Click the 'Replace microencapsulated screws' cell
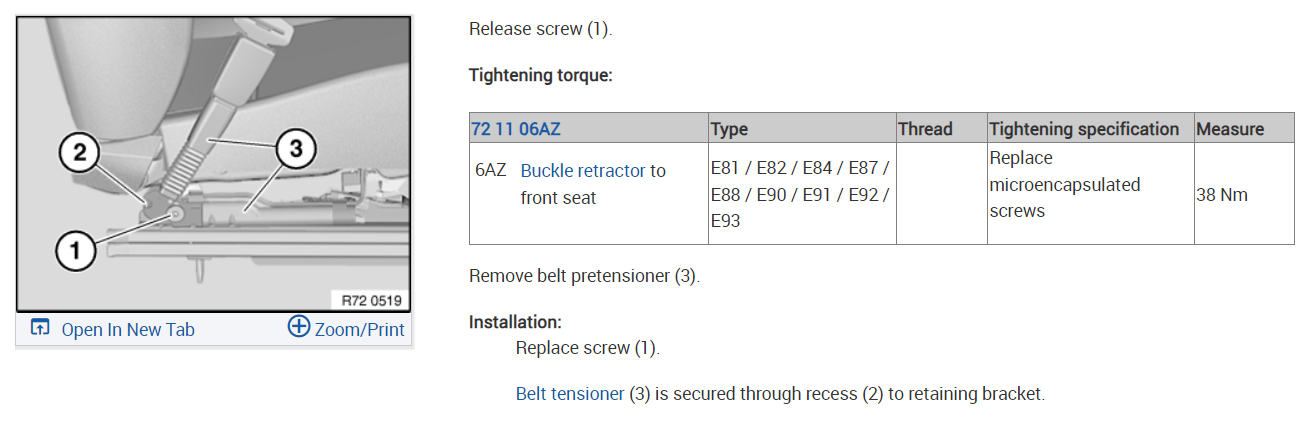 1064,185
